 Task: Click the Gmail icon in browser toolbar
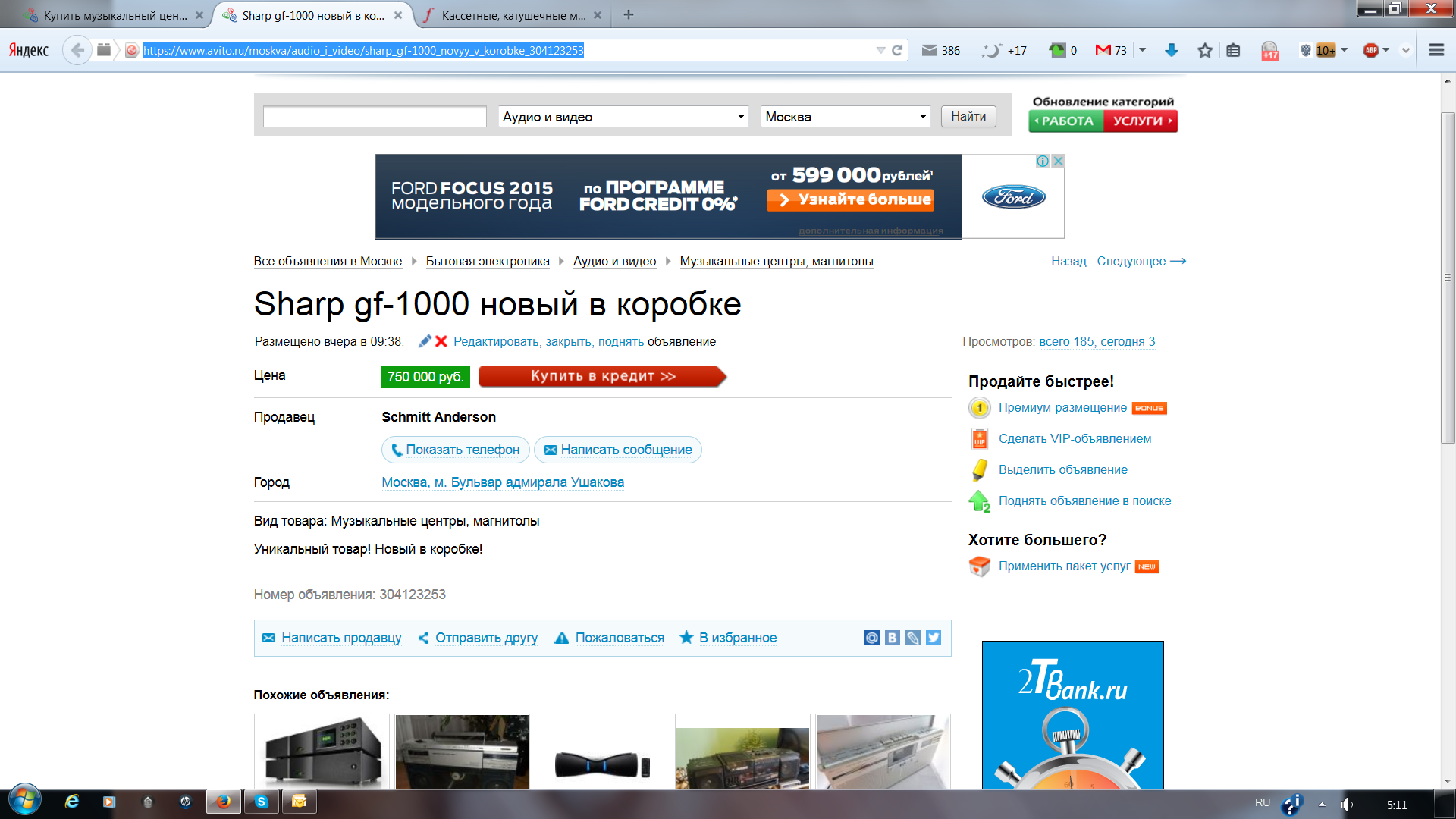click(1103, 50)
